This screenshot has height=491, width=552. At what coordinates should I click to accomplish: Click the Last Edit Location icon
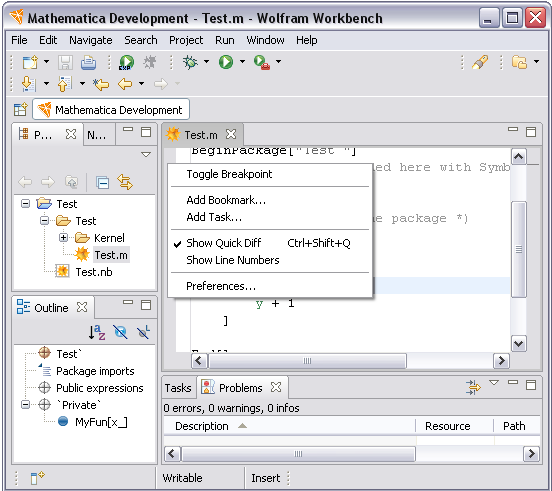[101, 84]
